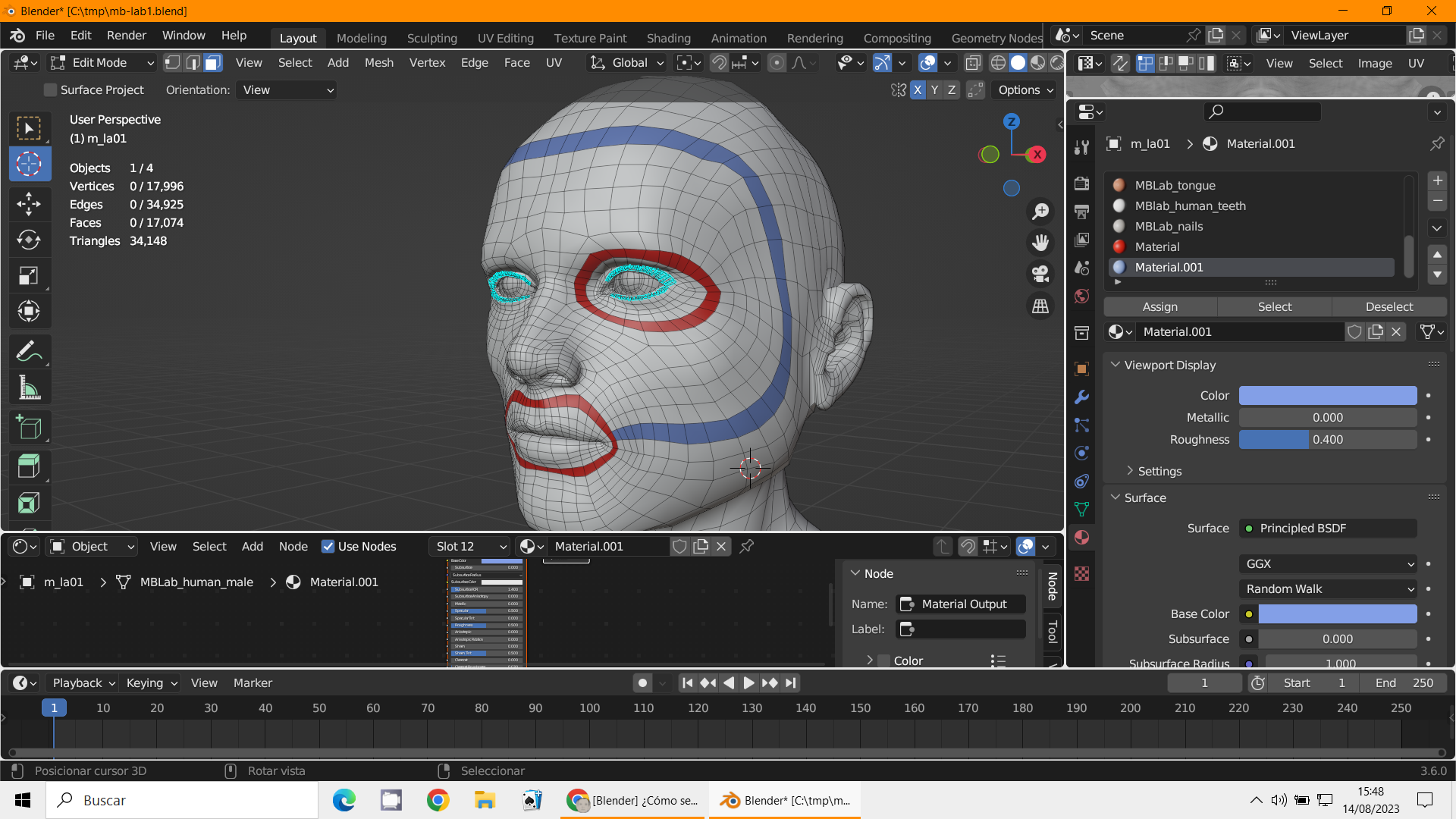Open the Render menu
The height and width of the screenshot is (819, 1456).
[x=126, y=36]
